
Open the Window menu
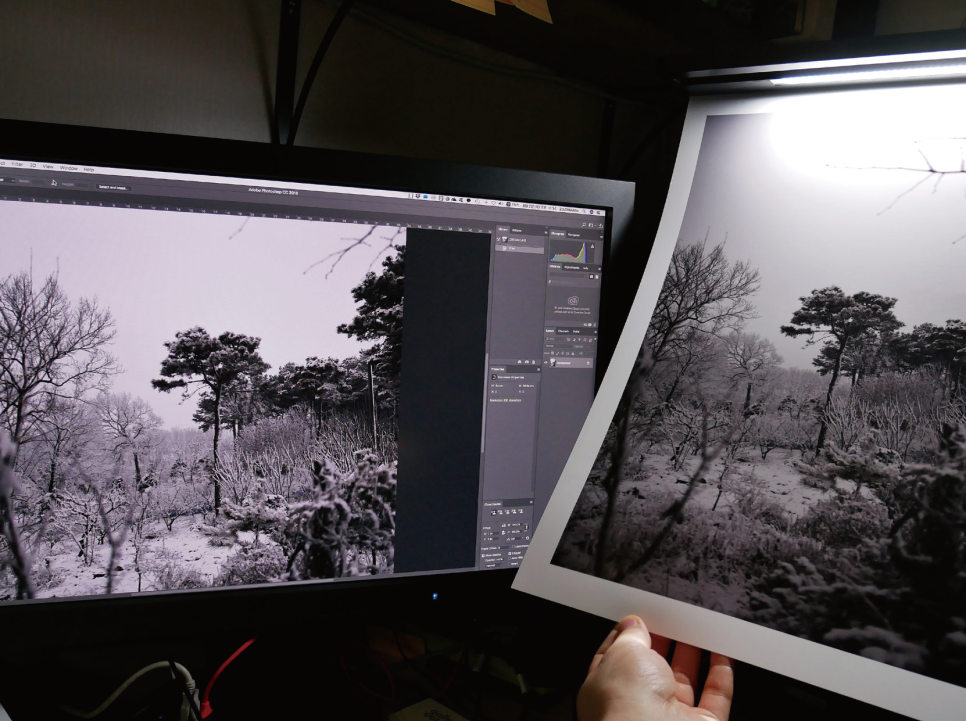[68, 168]
